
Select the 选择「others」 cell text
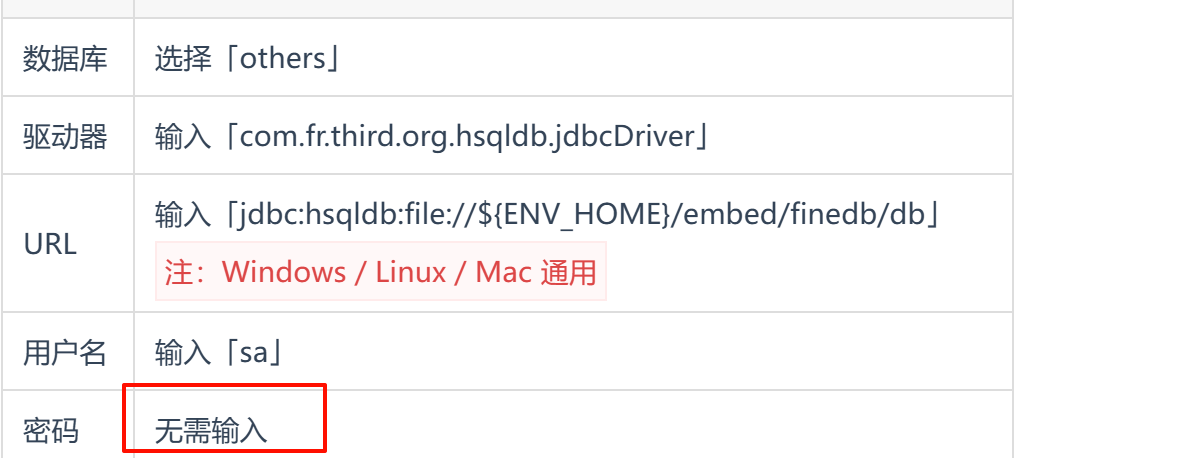coord(248,58)
